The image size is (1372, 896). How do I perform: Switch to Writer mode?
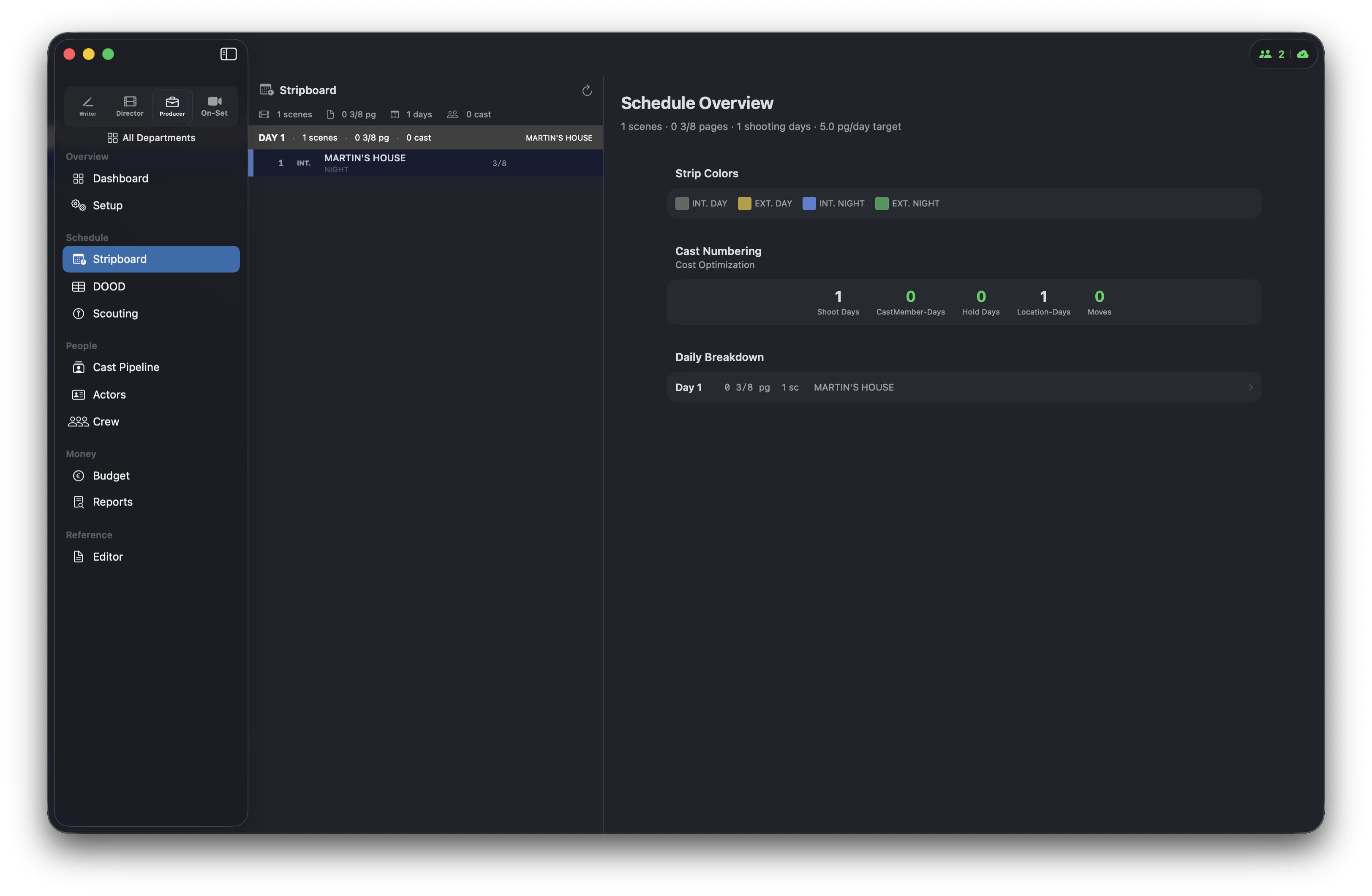click(x=87, y=106)
